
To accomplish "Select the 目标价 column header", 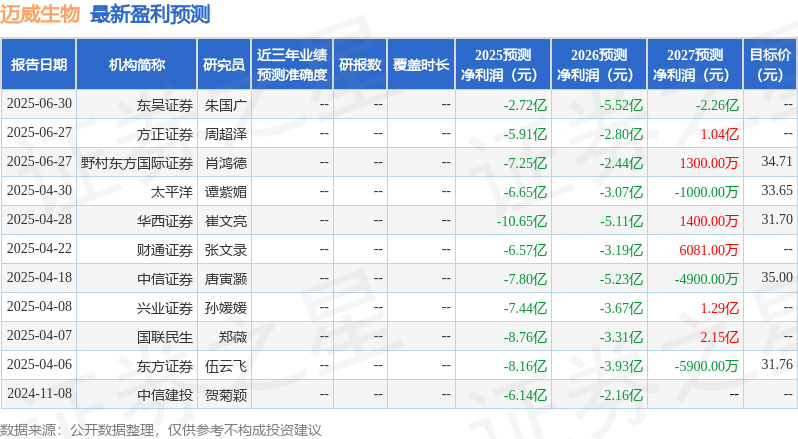I will click(771, 65).
